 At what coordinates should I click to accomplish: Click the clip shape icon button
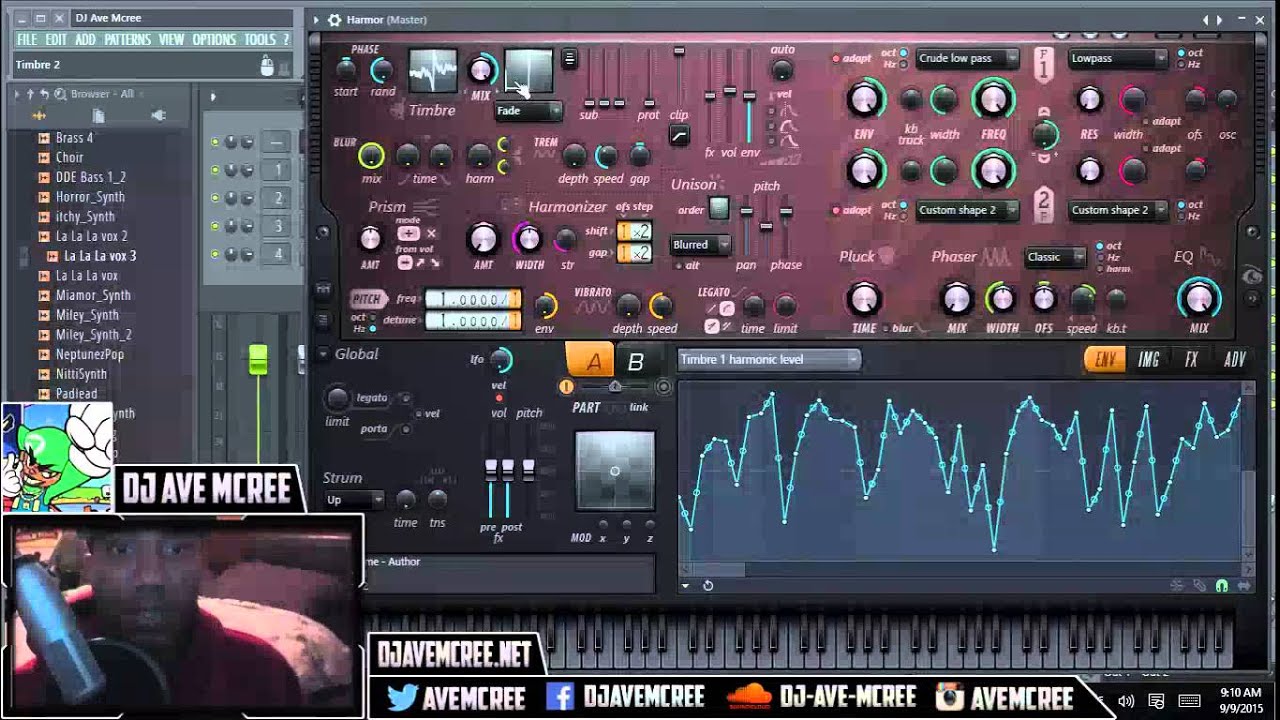(679, 135)
